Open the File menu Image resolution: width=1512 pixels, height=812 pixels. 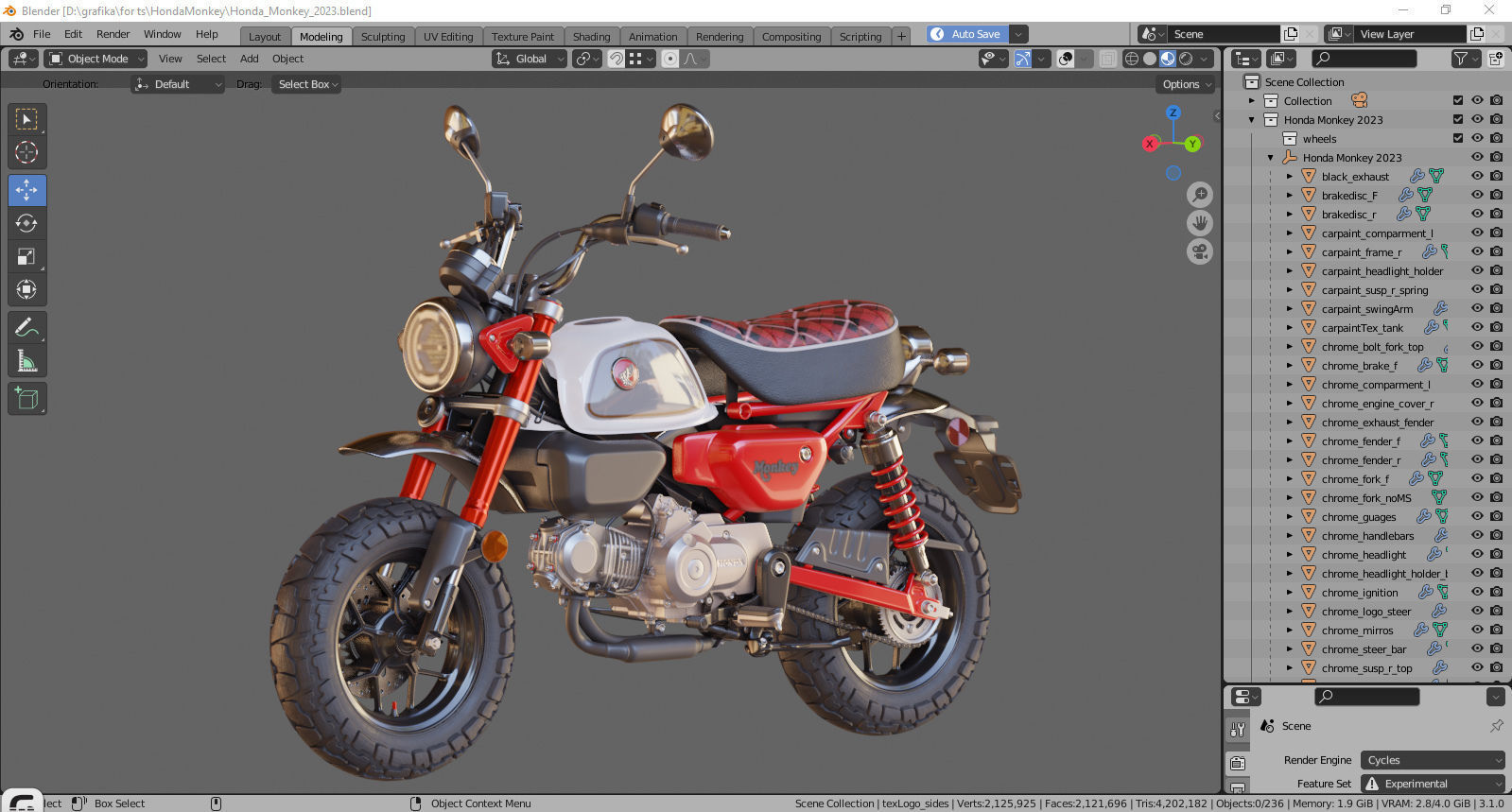[x=42, y=34]
